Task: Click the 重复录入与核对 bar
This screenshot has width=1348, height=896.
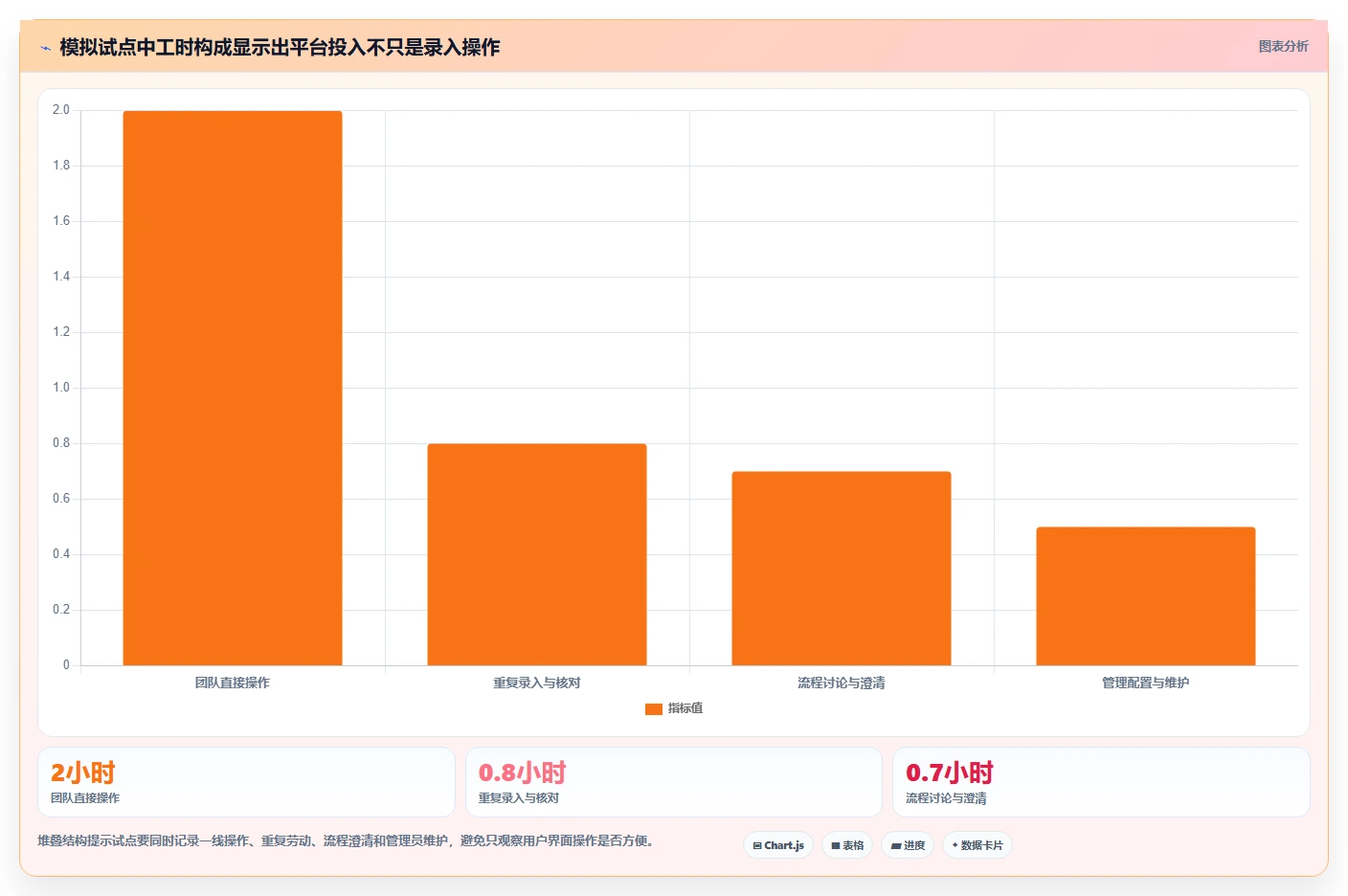Action: tap(537, 554)
